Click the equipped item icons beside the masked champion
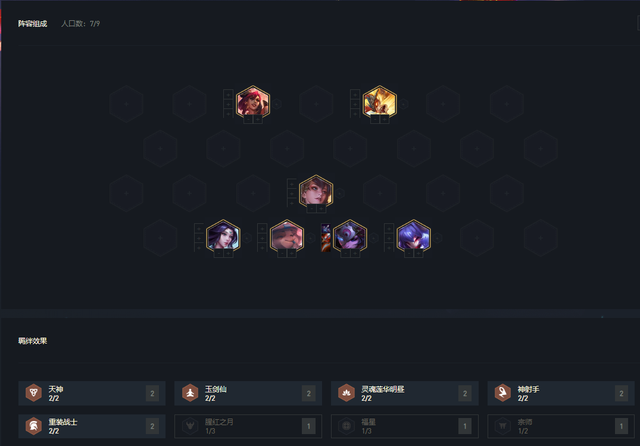640x446 pixels. pos(326,237)
